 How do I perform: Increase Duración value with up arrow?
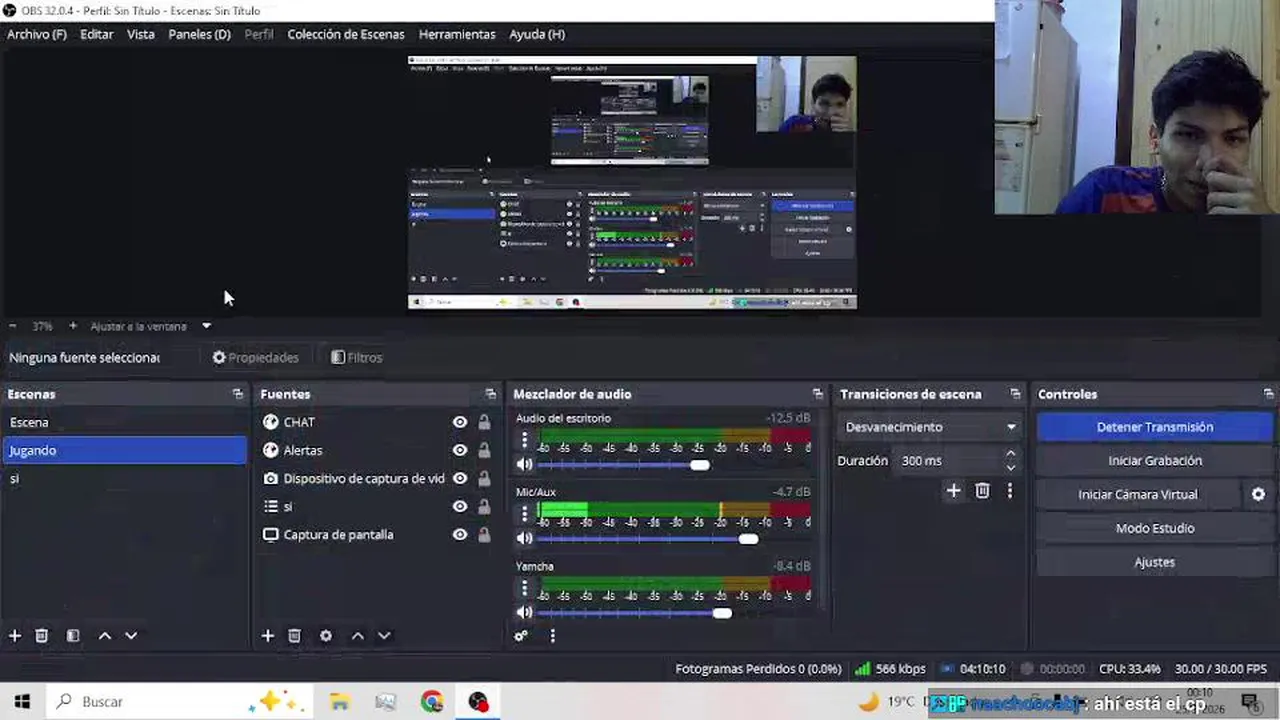[1010, 455]
